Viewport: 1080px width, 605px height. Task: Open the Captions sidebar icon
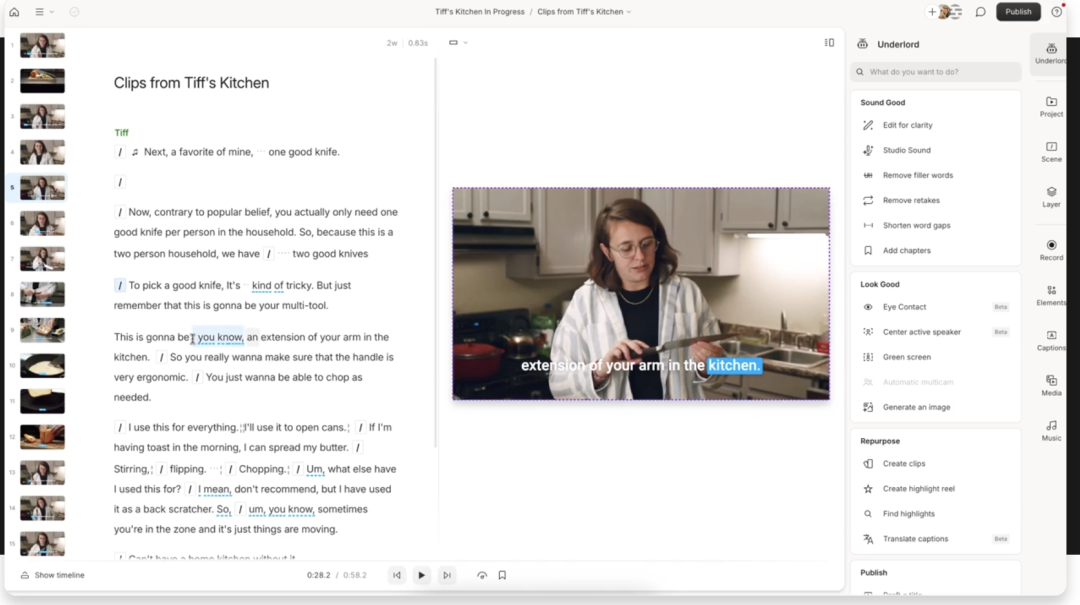coord(1051,340)
